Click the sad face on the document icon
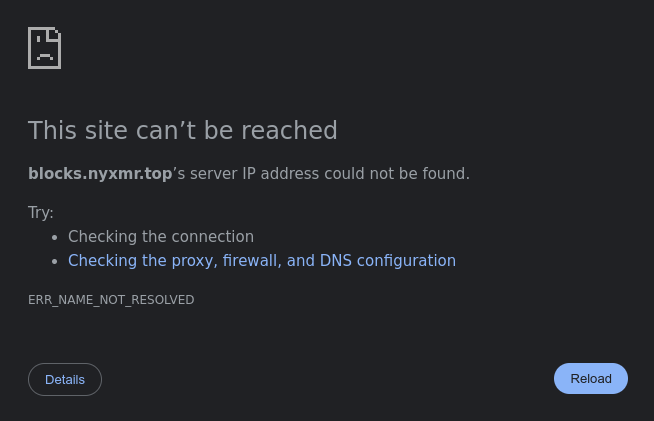The height and width of the screenshot is (421, 654). pos(44,52)
